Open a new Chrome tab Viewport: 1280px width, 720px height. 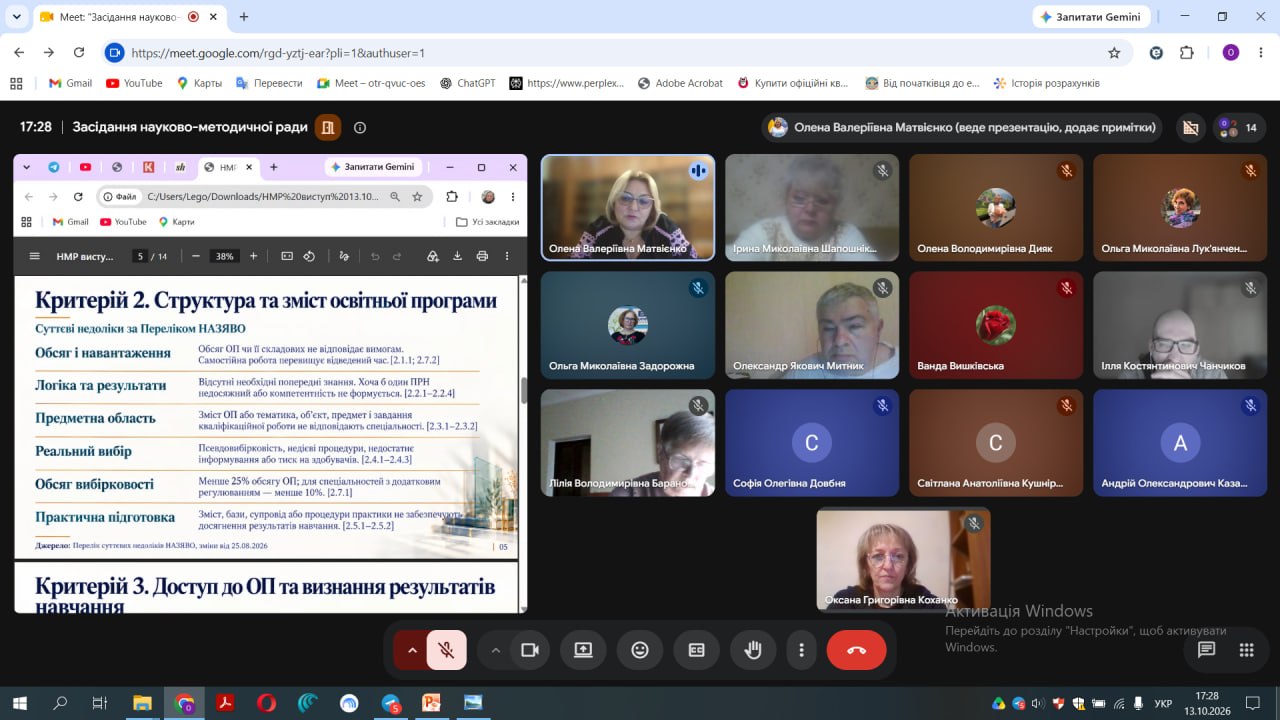point(244,17)
